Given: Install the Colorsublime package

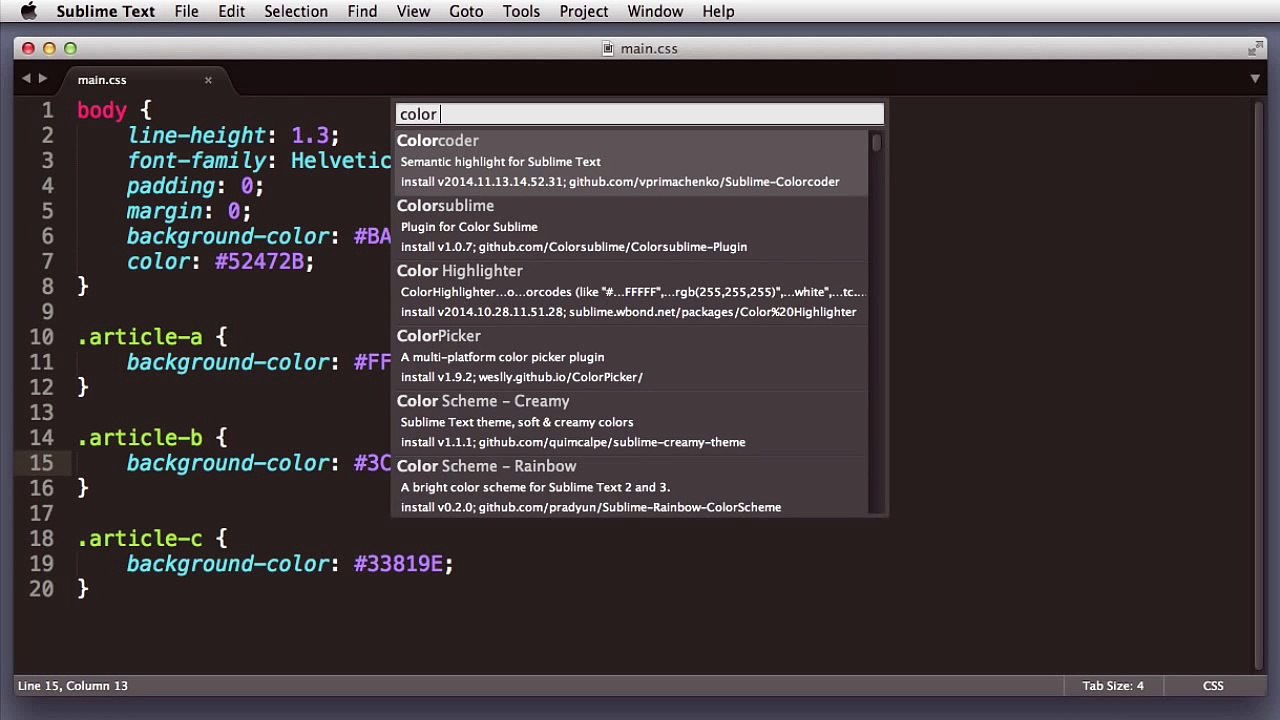Looking at the screenshot, I should point(632,226).
